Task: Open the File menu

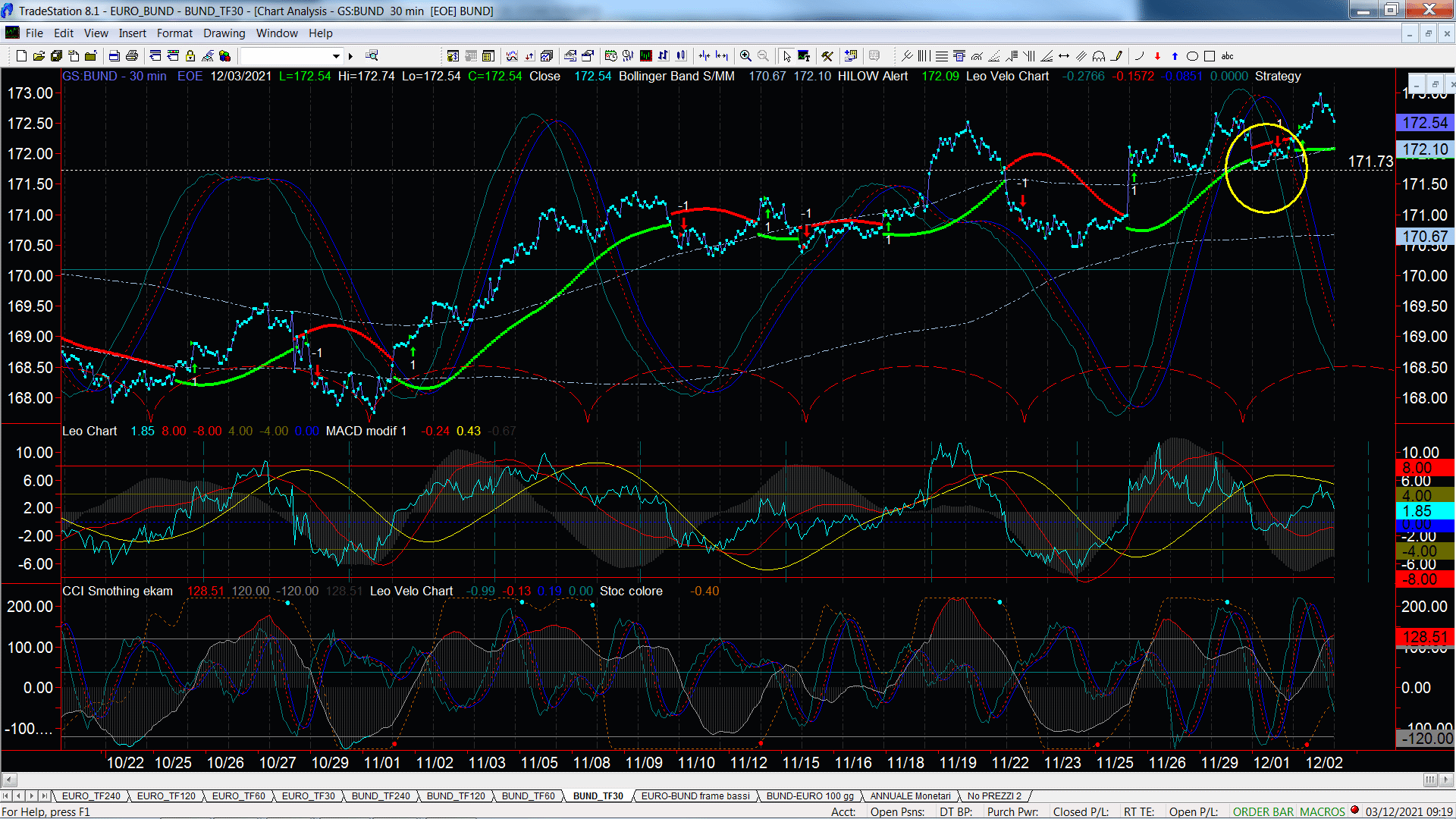Action: tap(34, 33)
